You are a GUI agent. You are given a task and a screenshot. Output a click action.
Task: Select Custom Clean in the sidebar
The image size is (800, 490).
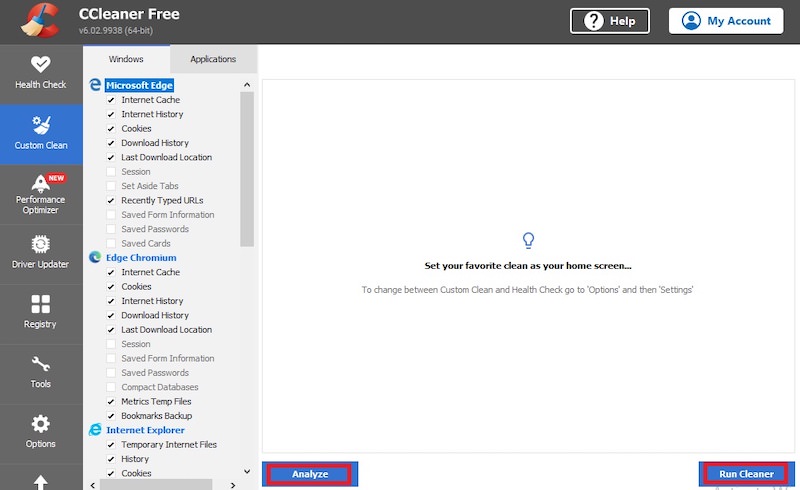41,134
